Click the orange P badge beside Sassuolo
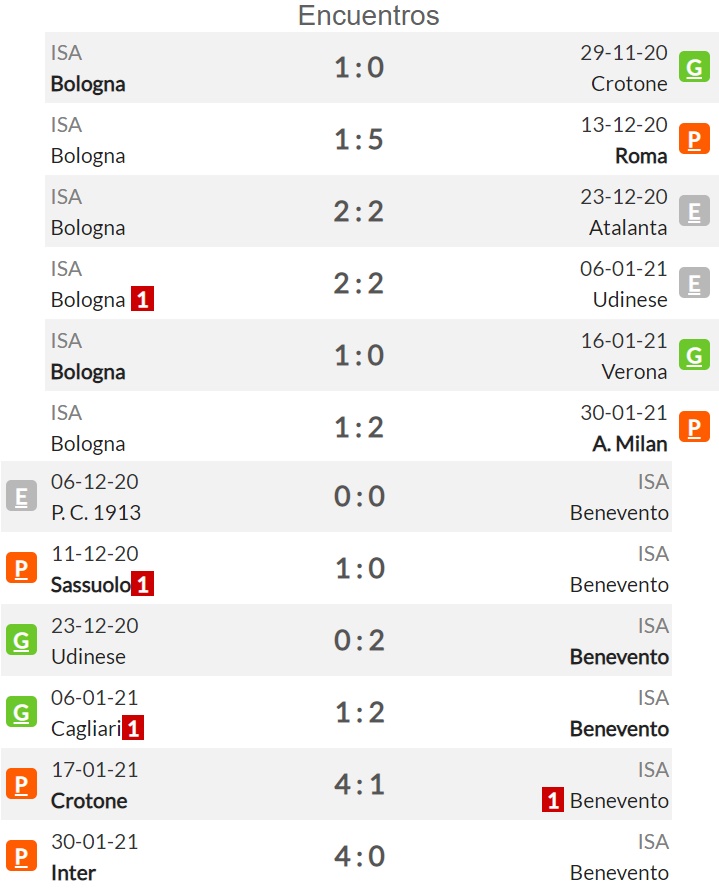This screenshot has height=891, width=719. click(22, 568)
